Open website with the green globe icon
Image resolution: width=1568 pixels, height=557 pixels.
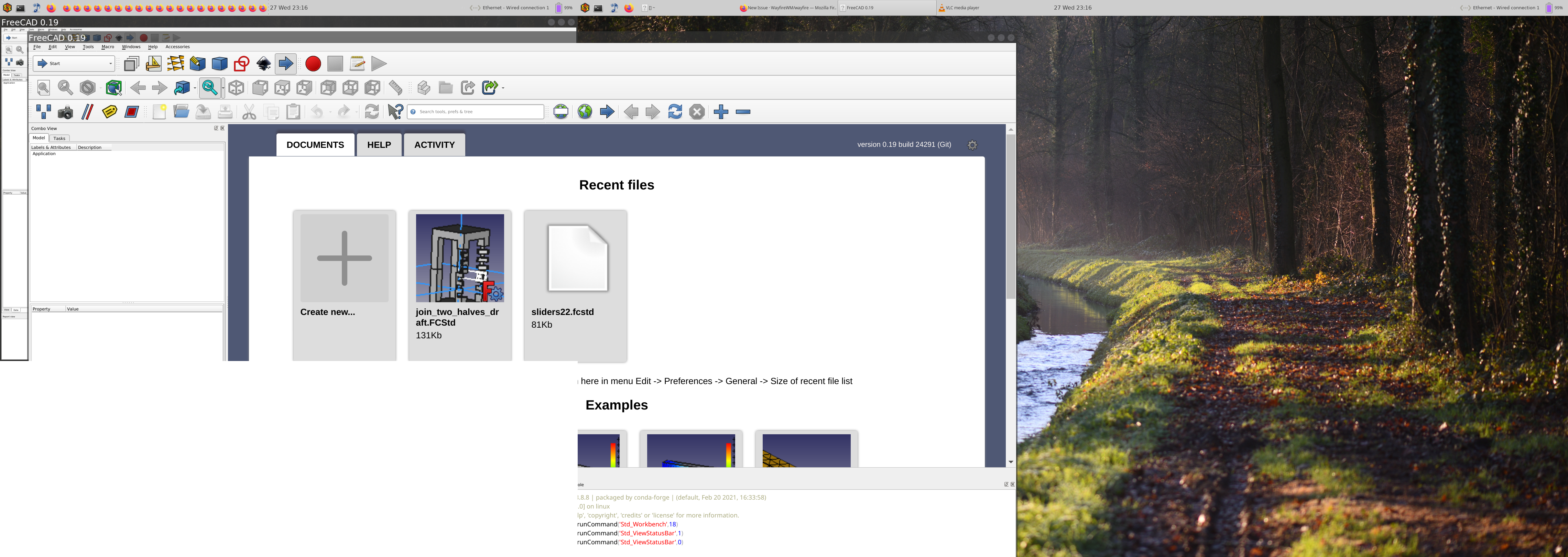point(584,112)
